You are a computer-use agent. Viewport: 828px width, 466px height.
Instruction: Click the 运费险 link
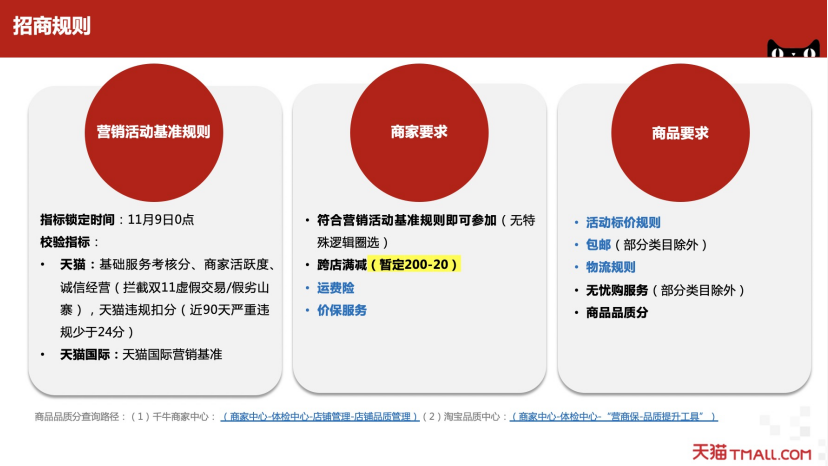tap(335, 287)
